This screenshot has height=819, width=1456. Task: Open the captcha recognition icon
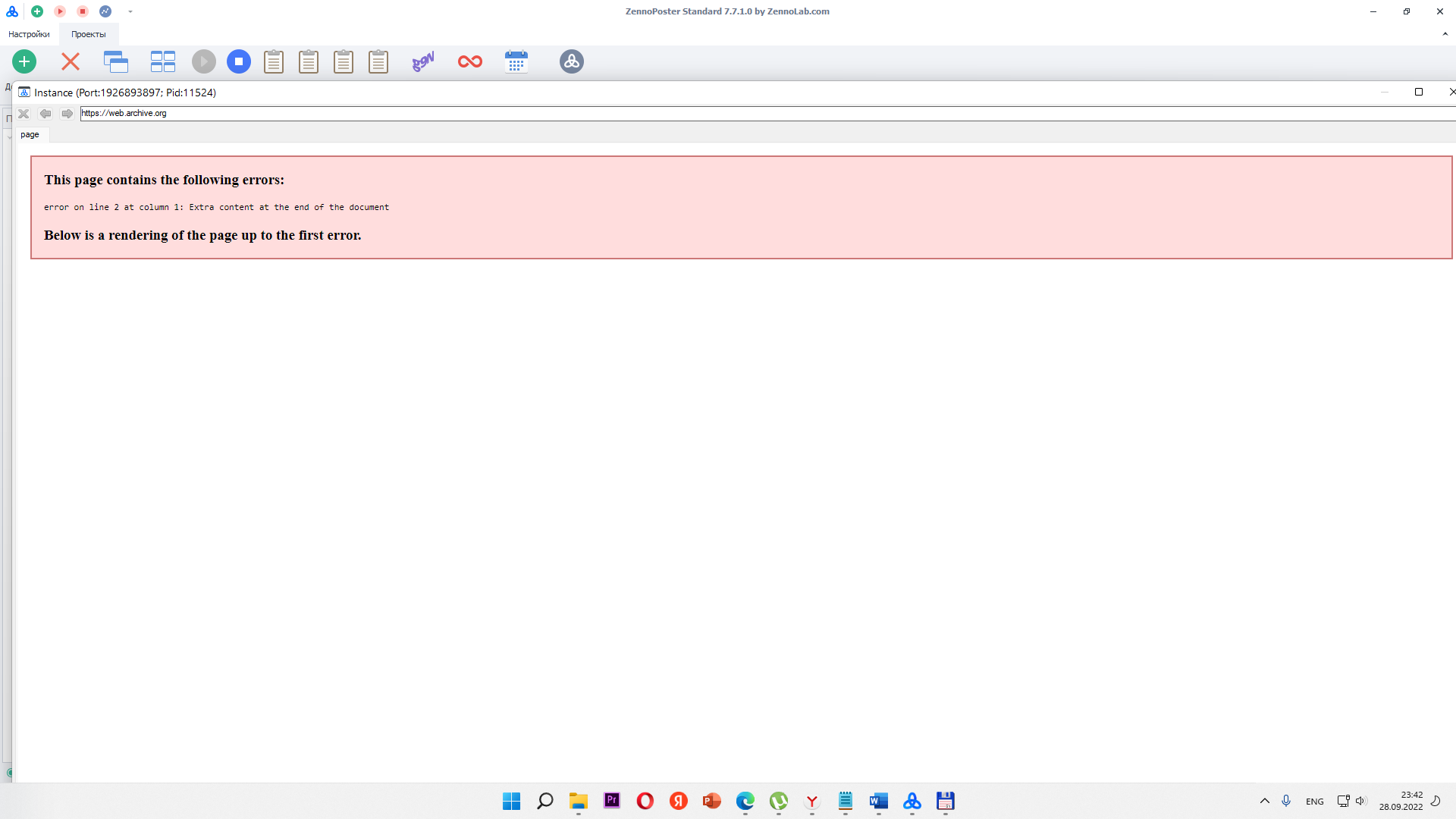pyautogui.click(x=423, y=61)
